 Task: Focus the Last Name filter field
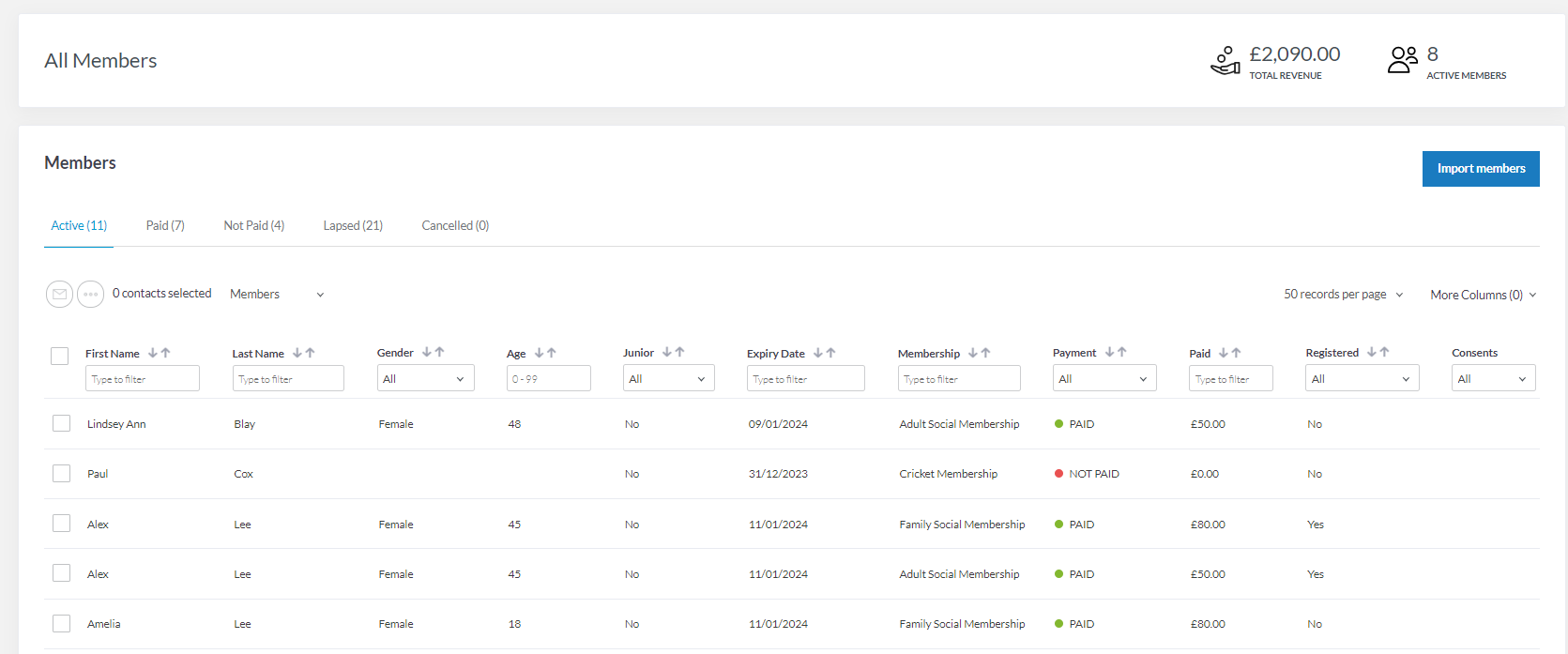point(288,378)
